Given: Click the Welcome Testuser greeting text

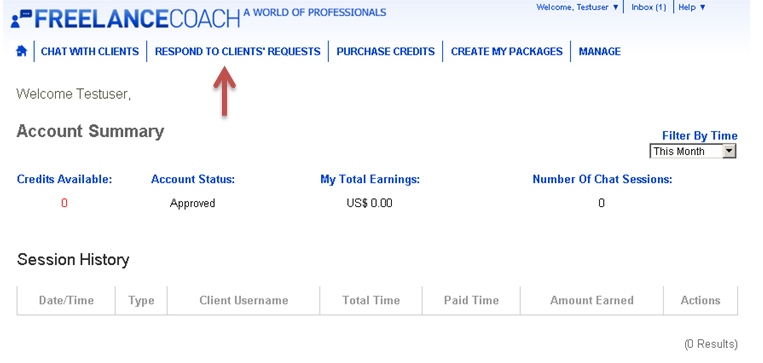Looking at the screenshot, I should click(73, 93).
